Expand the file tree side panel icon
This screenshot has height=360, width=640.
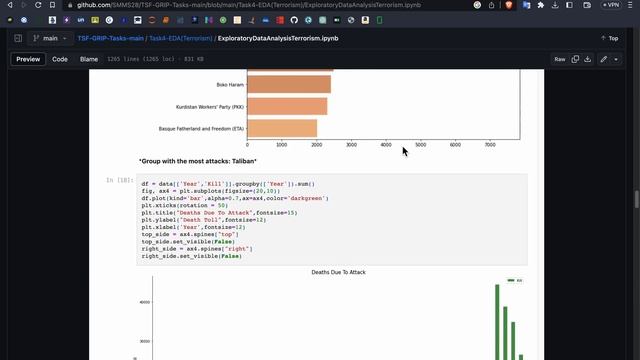point(18,38)
